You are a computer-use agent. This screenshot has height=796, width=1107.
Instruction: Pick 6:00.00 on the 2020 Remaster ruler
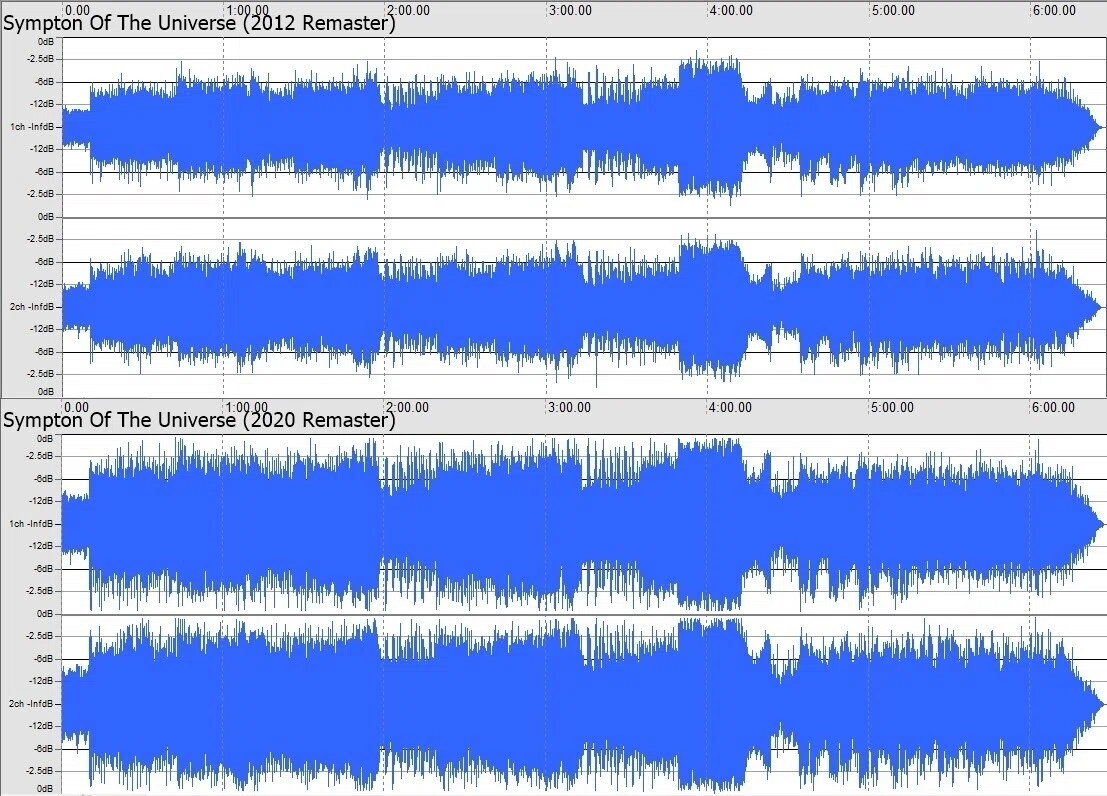coord(1054,407)
